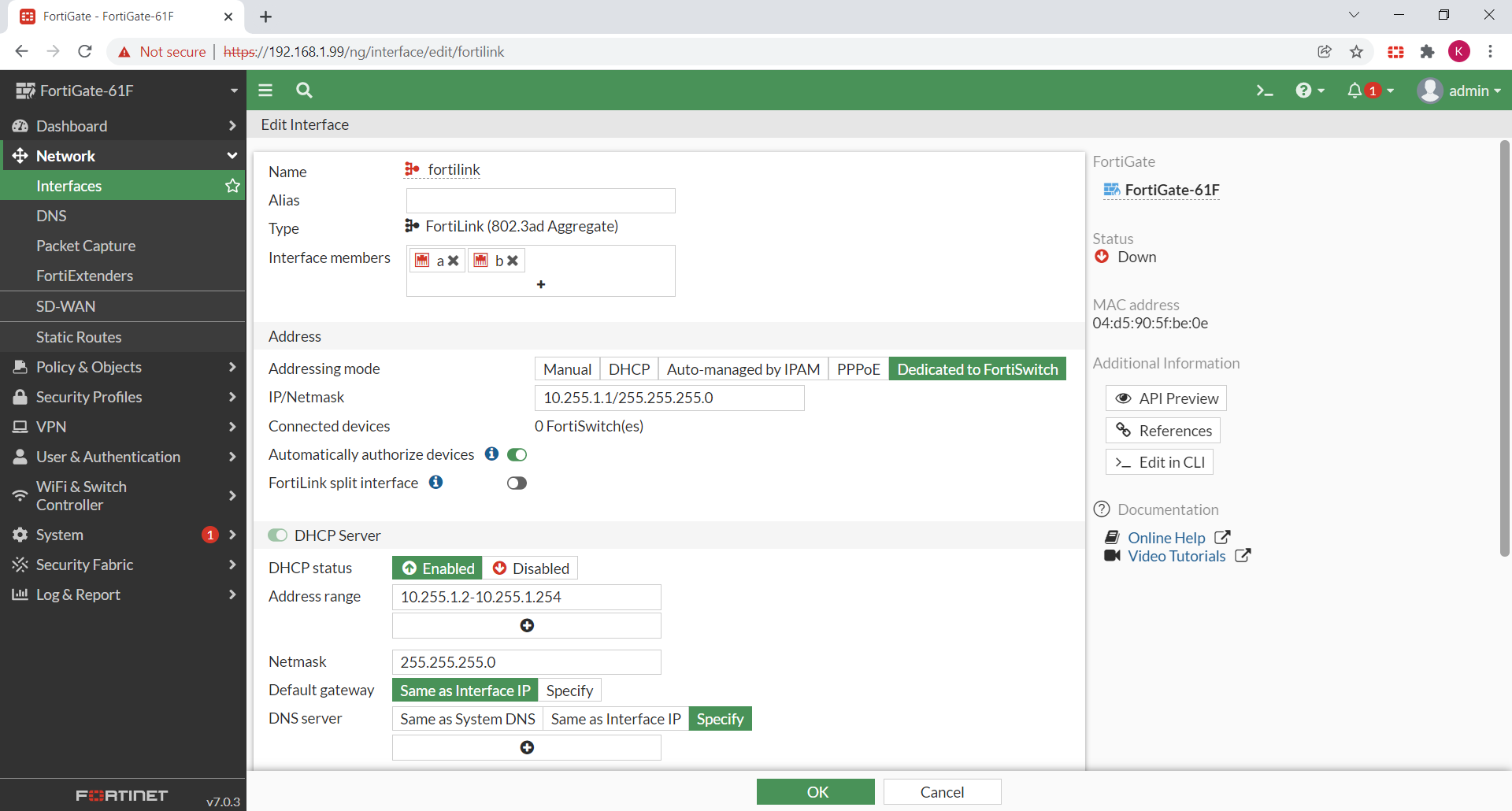The width and height of the screenshot is (1512, 811).
Task: Select the Interfaces menu item
Action: [x=69, y=186]
